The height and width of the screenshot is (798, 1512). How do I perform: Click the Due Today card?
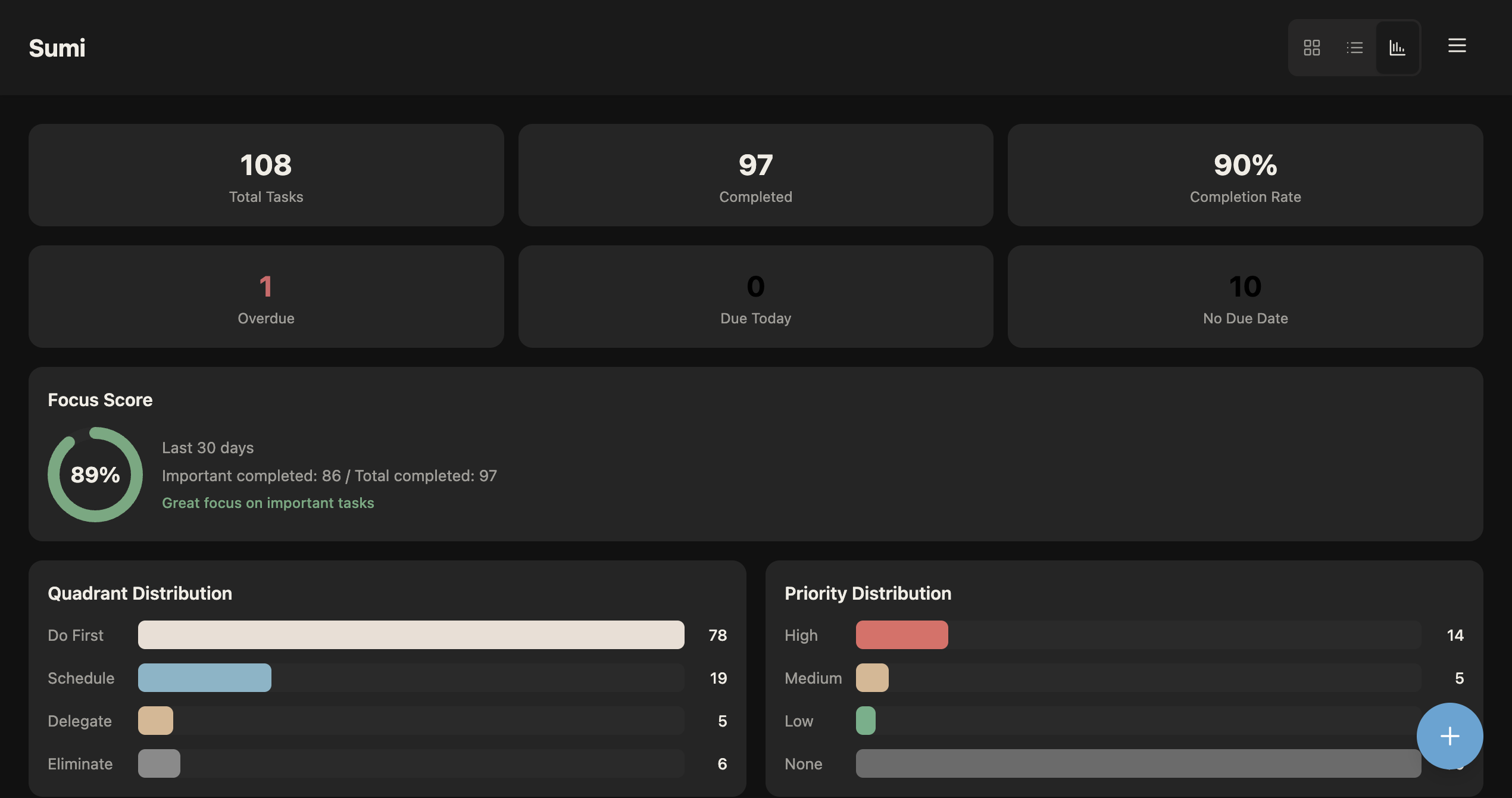[x=755, y=297]
